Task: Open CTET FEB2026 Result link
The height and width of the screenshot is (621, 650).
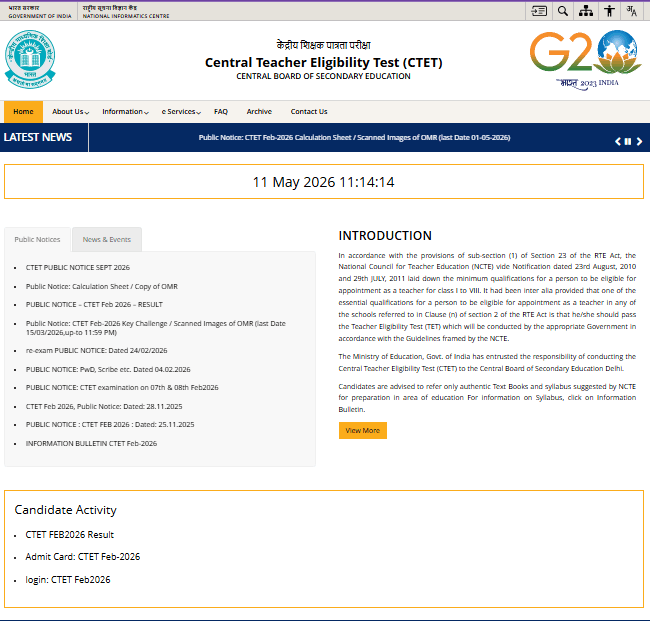Action: click(x=70, y=535)
